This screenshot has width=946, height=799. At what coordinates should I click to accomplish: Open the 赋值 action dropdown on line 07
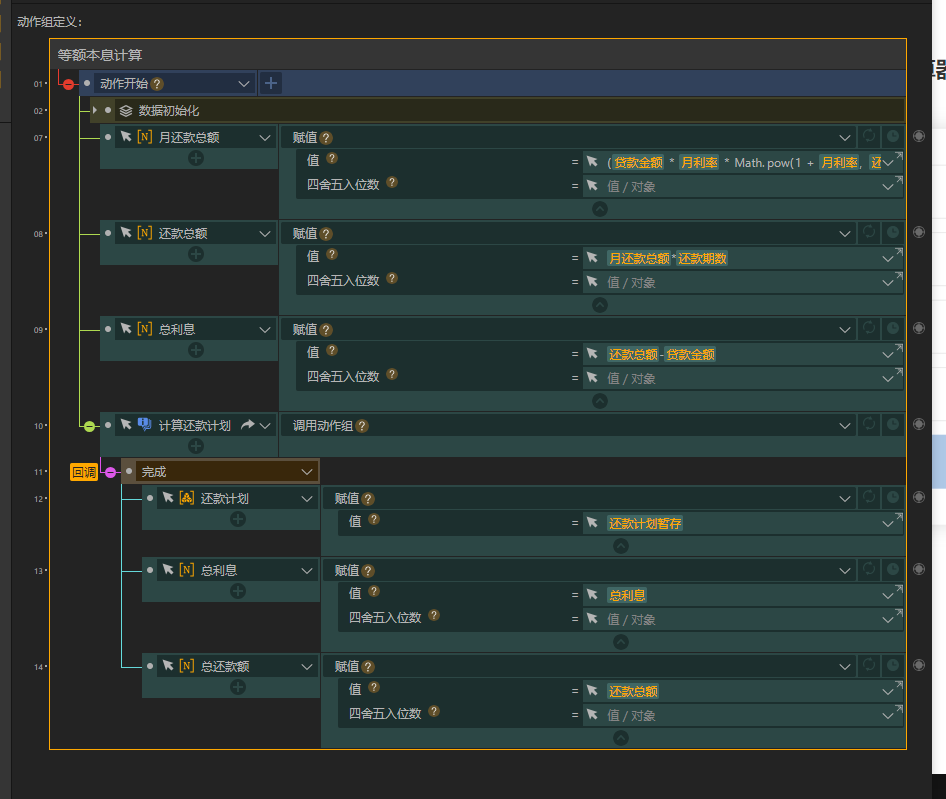845,138
